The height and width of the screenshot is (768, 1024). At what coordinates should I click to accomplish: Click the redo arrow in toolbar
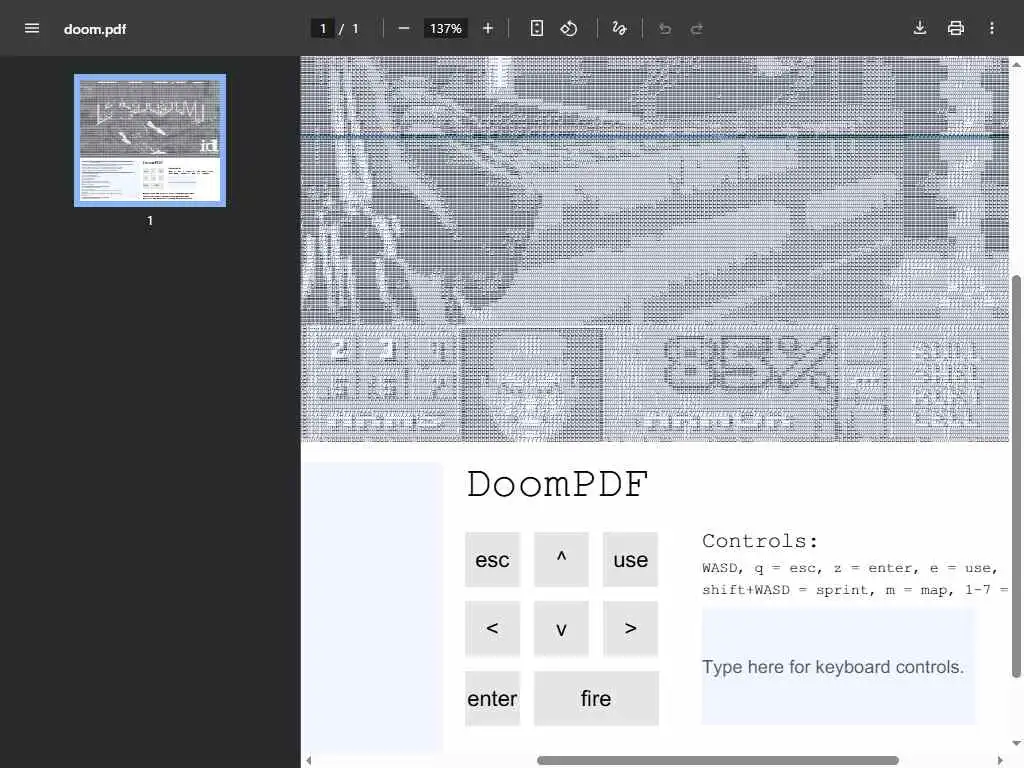pyautogui.click(x=697, y=28)
